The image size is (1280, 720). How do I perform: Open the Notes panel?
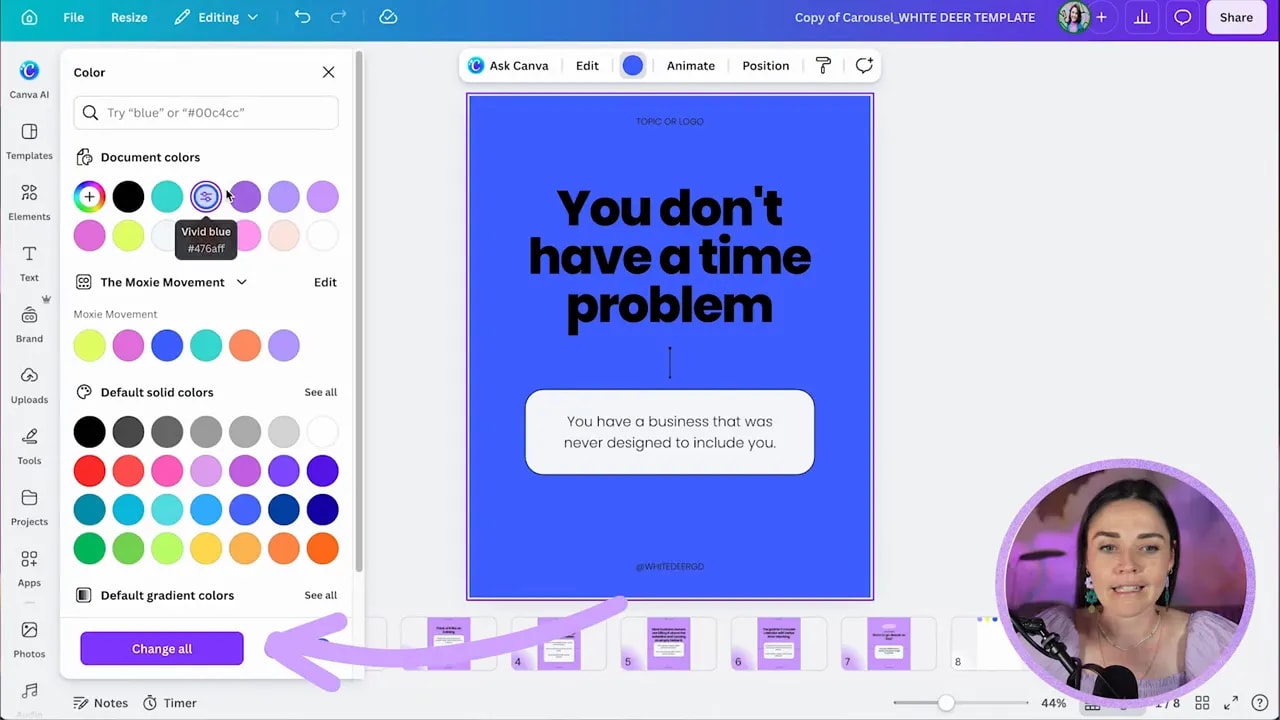pos(101,703)
